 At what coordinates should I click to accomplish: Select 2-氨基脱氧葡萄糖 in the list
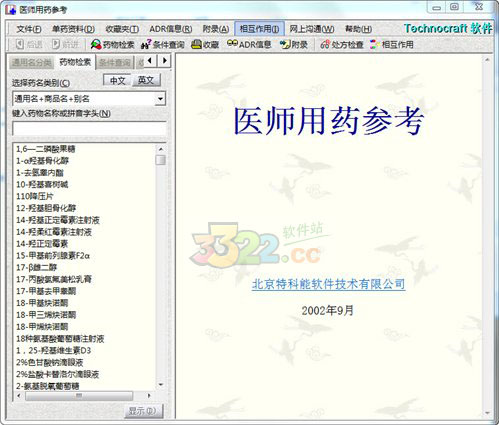[47, 386]
